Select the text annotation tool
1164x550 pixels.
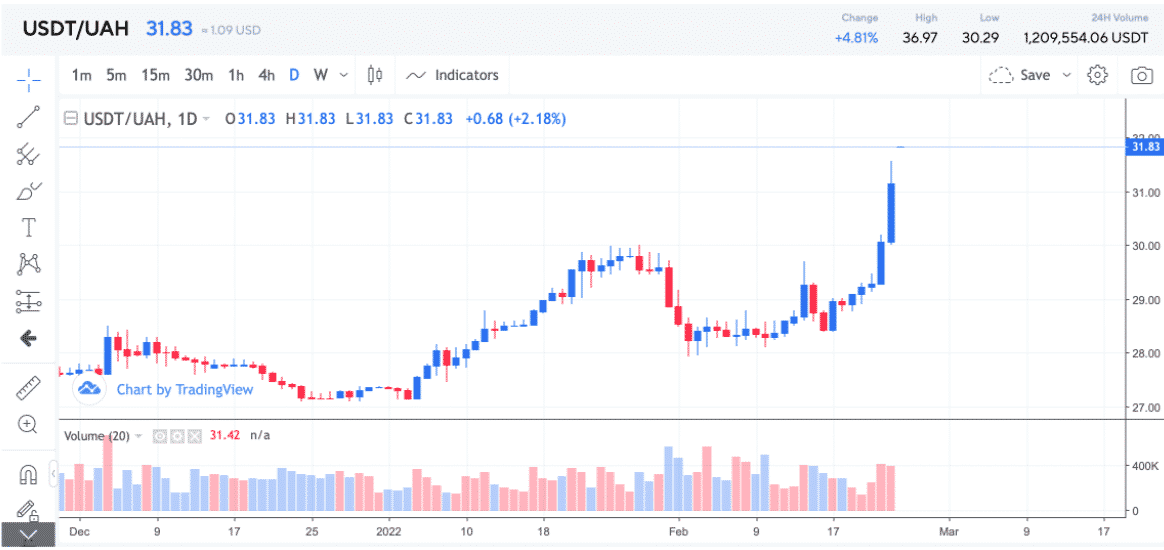(28, 227)
